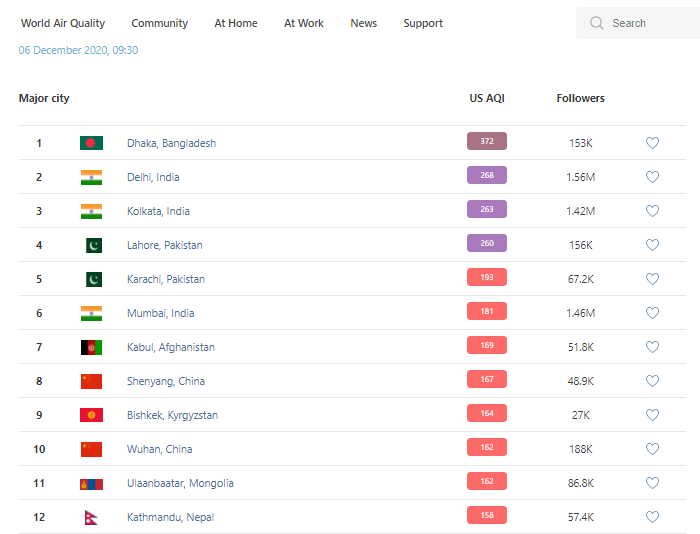The width and height of the screenshot is (700, 534).
Task: Open the World Air Quality menu
Action: pyautogui.click(x=63, y=23)
